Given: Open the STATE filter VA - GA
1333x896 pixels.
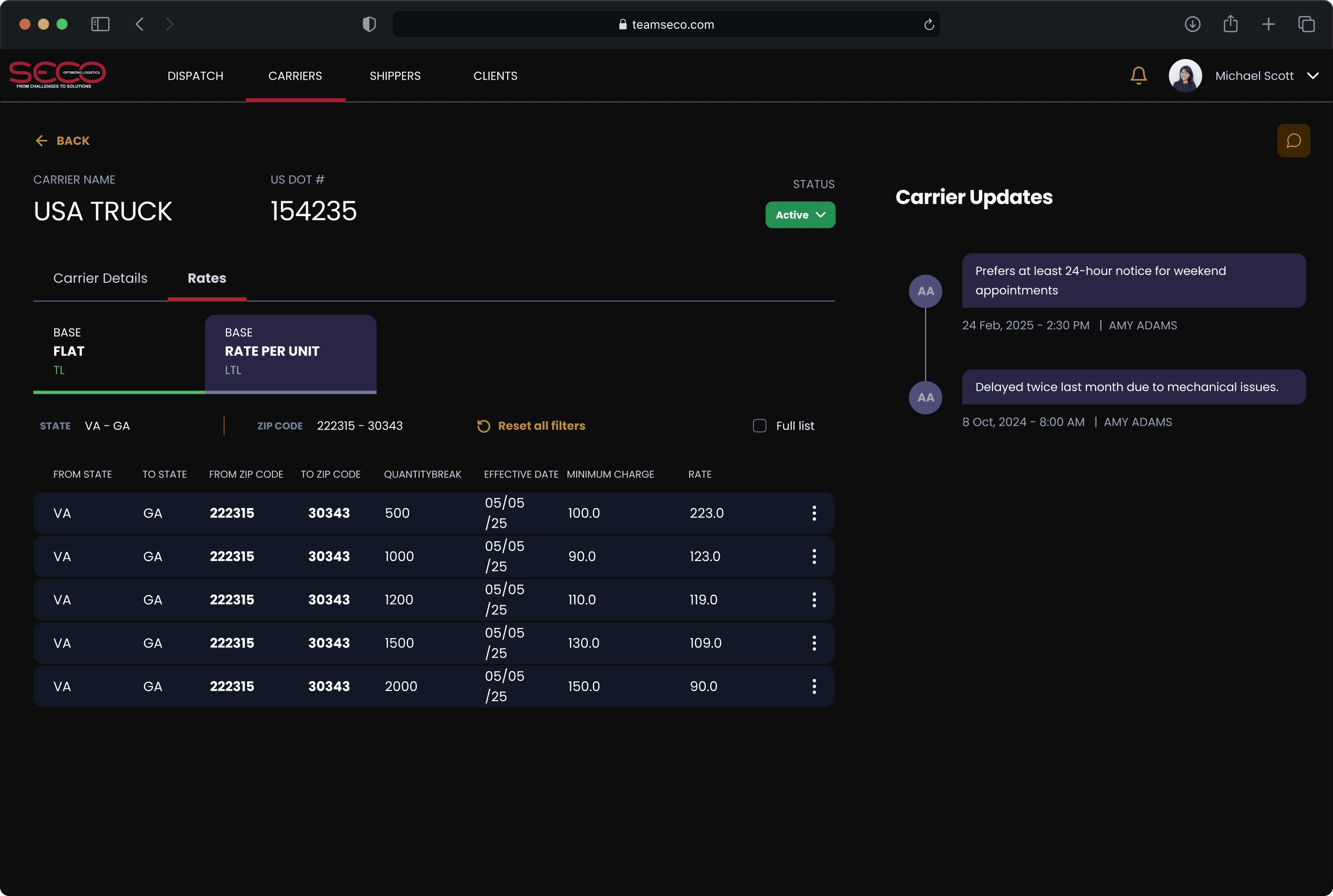Looking at the screenshot, I should point(107,426).
